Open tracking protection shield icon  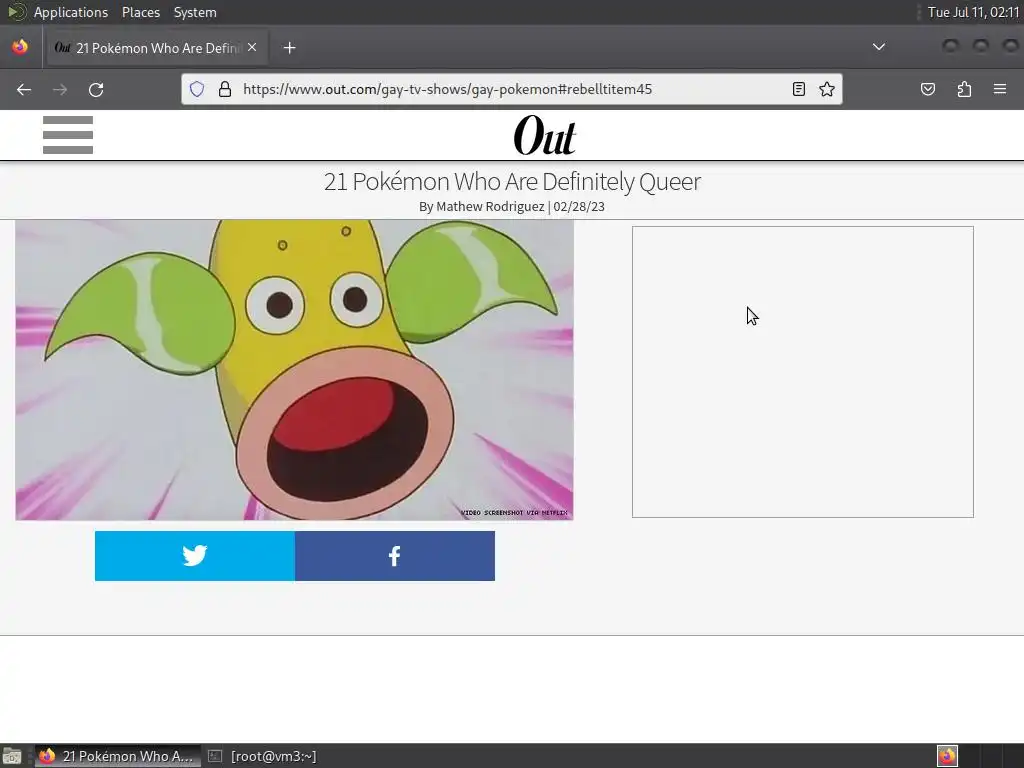tap(197, 89)
